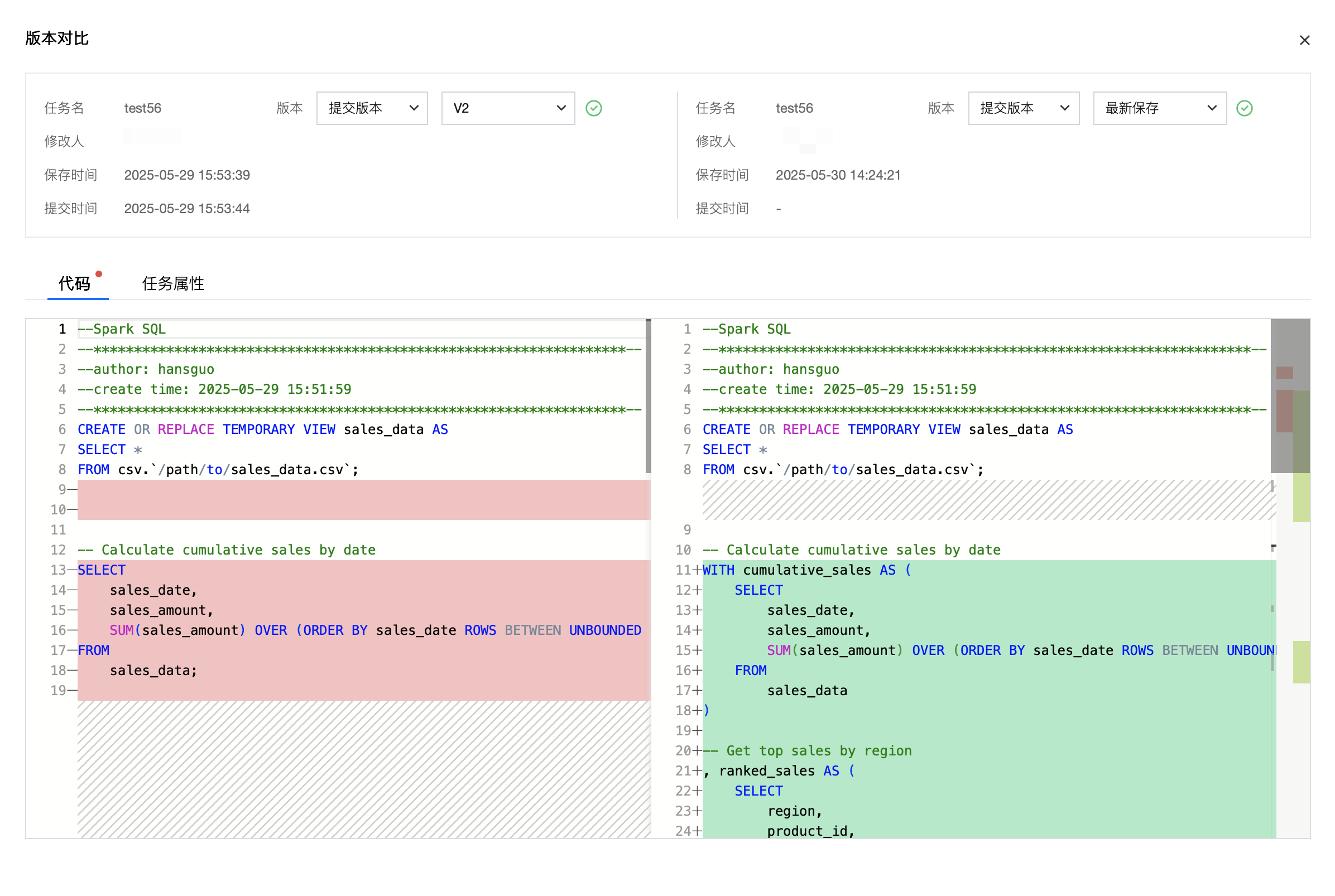Click line 11 plus marker in right pane
This screenshot has height=896, width=1335.
coord(697,570)
